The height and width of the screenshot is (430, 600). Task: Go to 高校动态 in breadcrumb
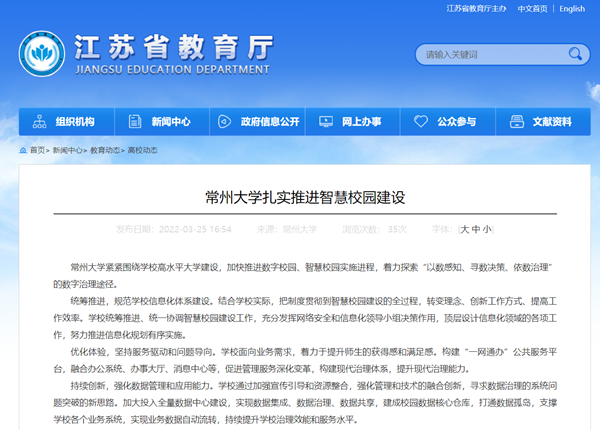coord(141,150)
